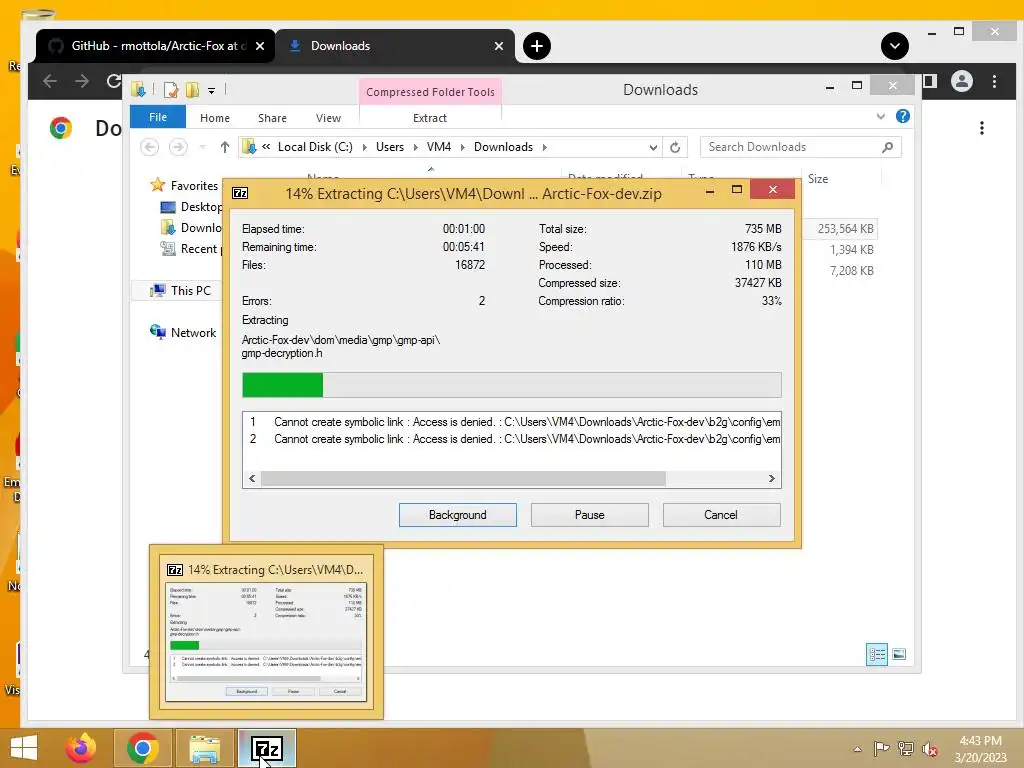Open the File tab in Explorer ribbon
The height and width of the screenshot is (768, 1024).
pyautogui.click(x=158, y=117)
